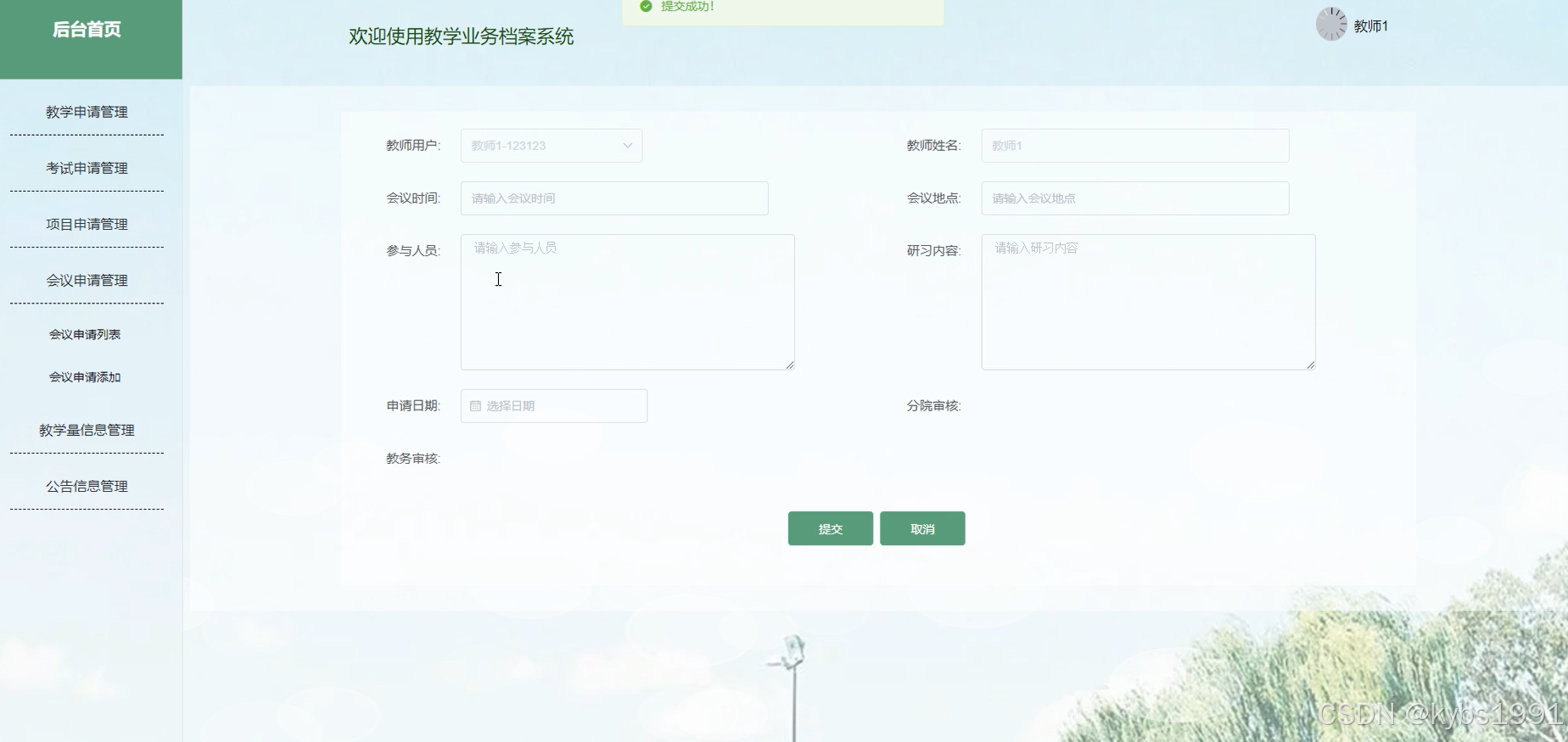Open the 后台首页 dashboard home

pyautogui.click(x=87, y=30)
